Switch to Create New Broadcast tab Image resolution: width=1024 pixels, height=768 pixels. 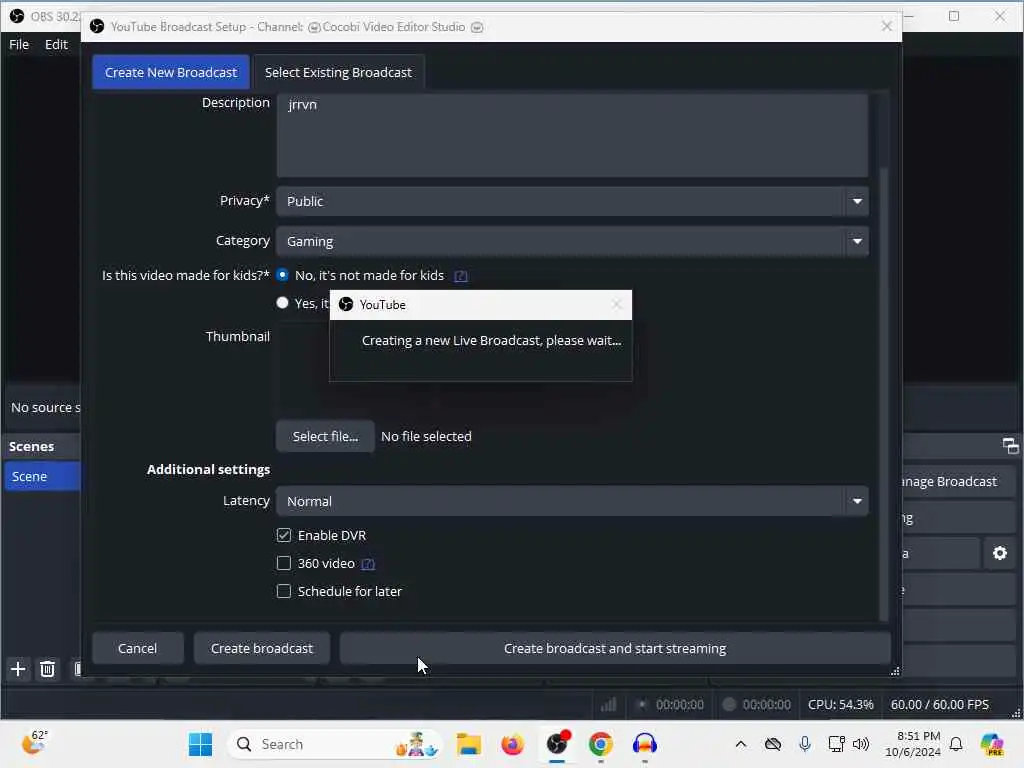pyautogui.click(x=170, y=72)
